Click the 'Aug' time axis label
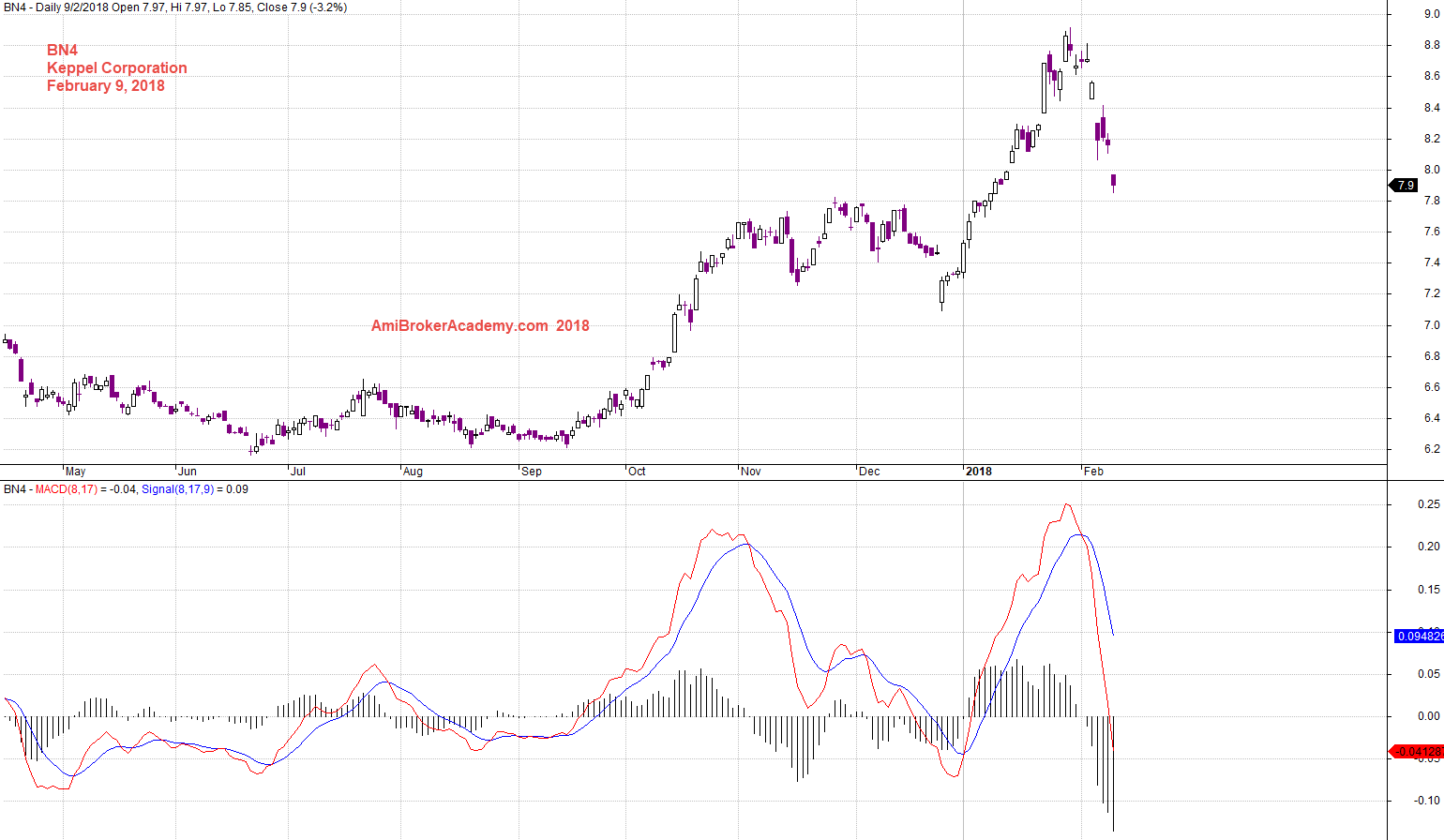The width and height of the screenshot is (1444, 840). 413,472
